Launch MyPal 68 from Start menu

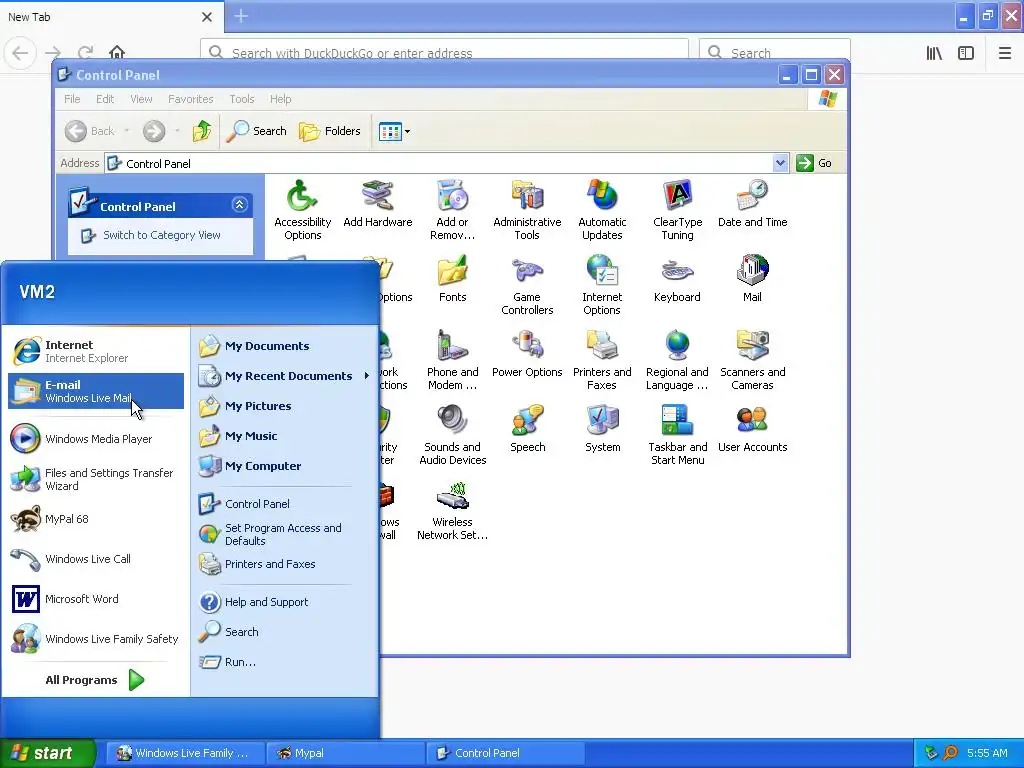(x=96, y=519)
